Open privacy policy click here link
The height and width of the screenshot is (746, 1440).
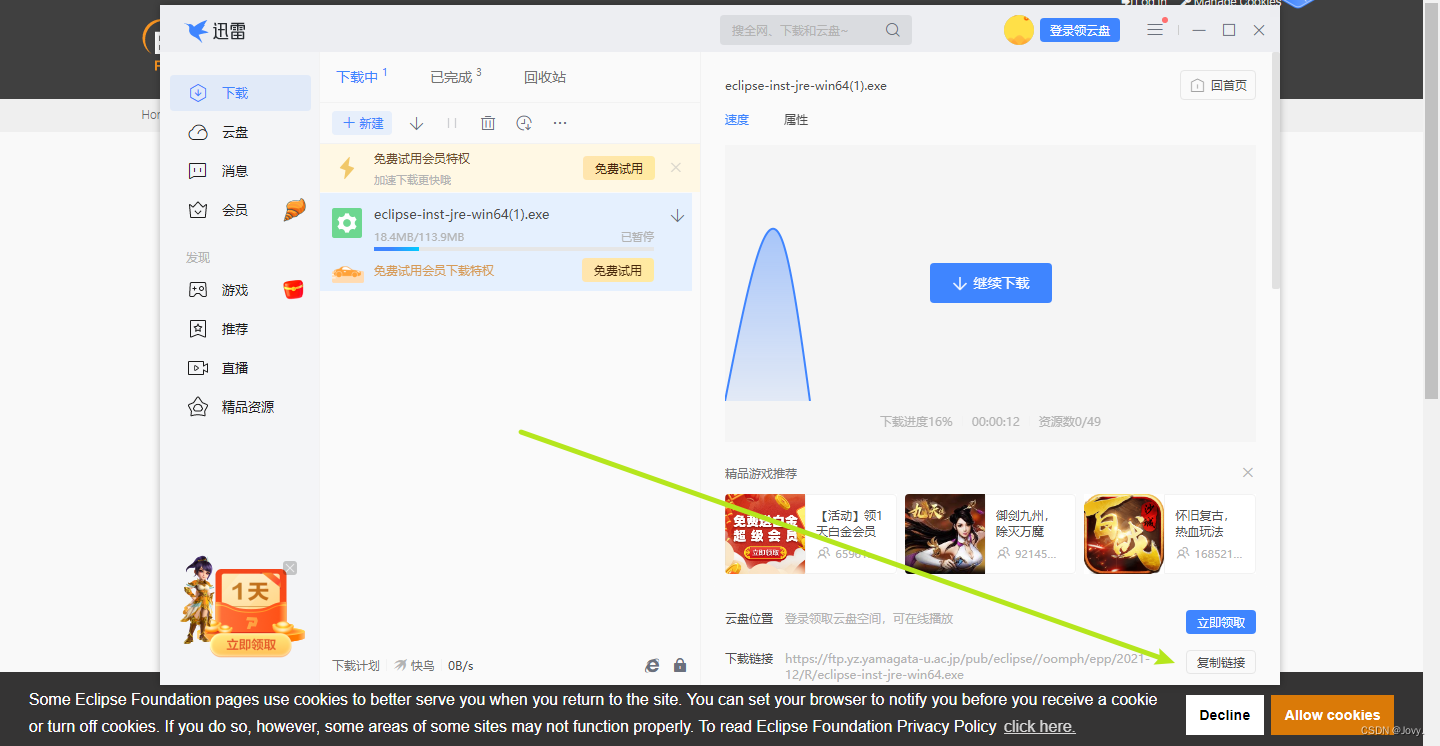(x=1039, y=727)
